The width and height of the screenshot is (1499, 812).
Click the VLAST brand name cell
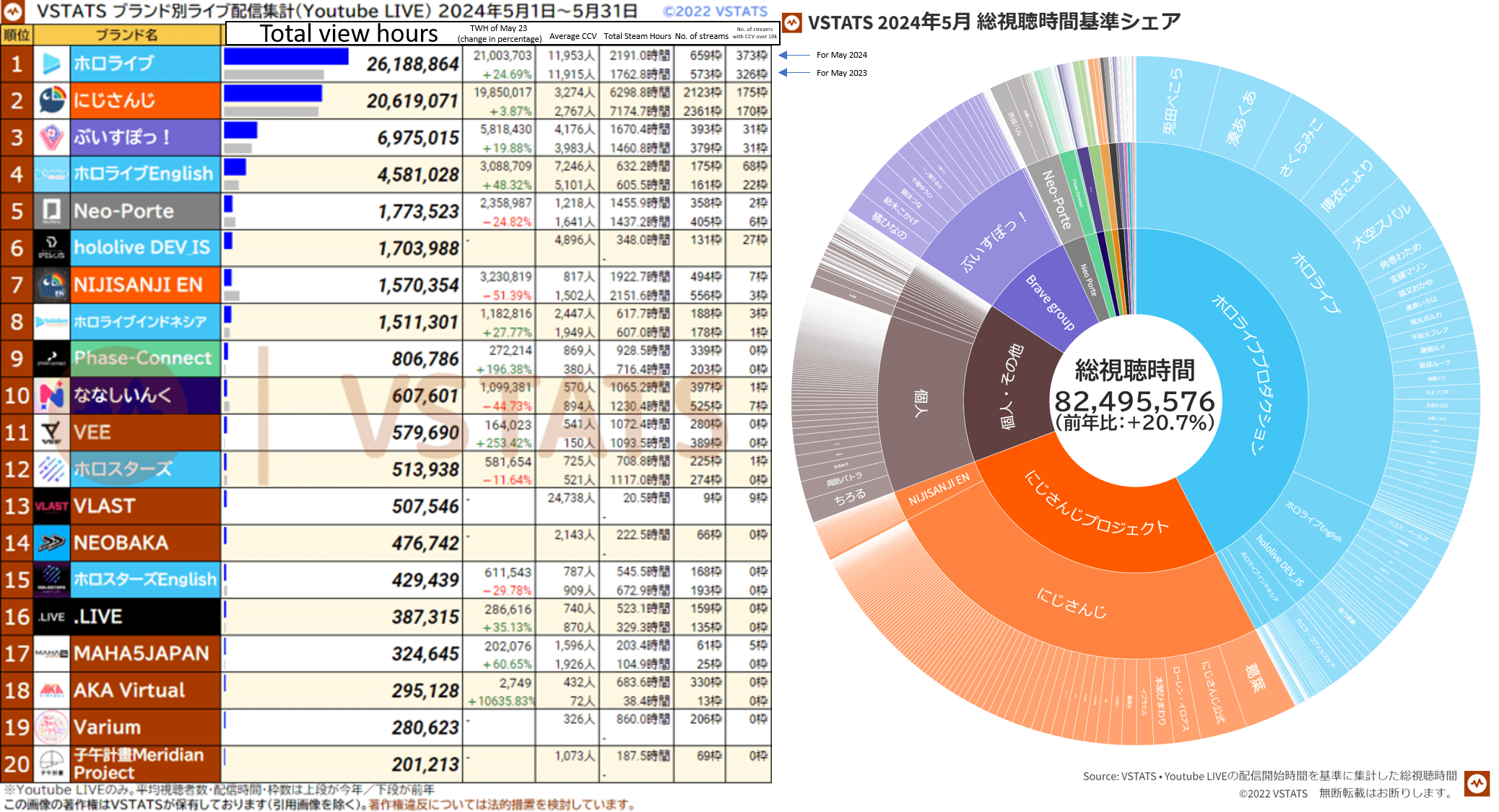coord(145,505)
